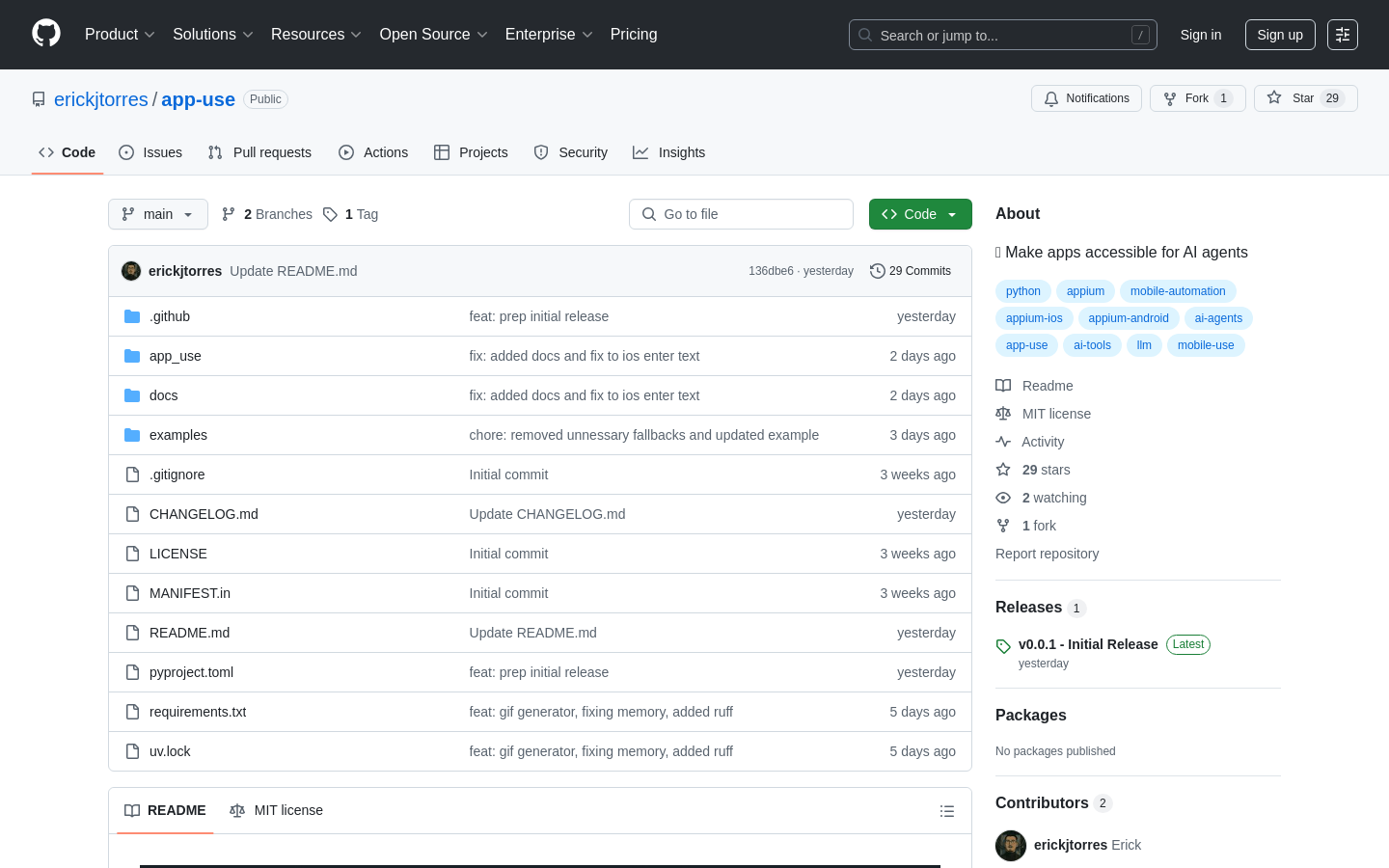Viewport: 1389px width, 868px height.
Task: Click the appium-android topic tag
Action: [1129, 318]
